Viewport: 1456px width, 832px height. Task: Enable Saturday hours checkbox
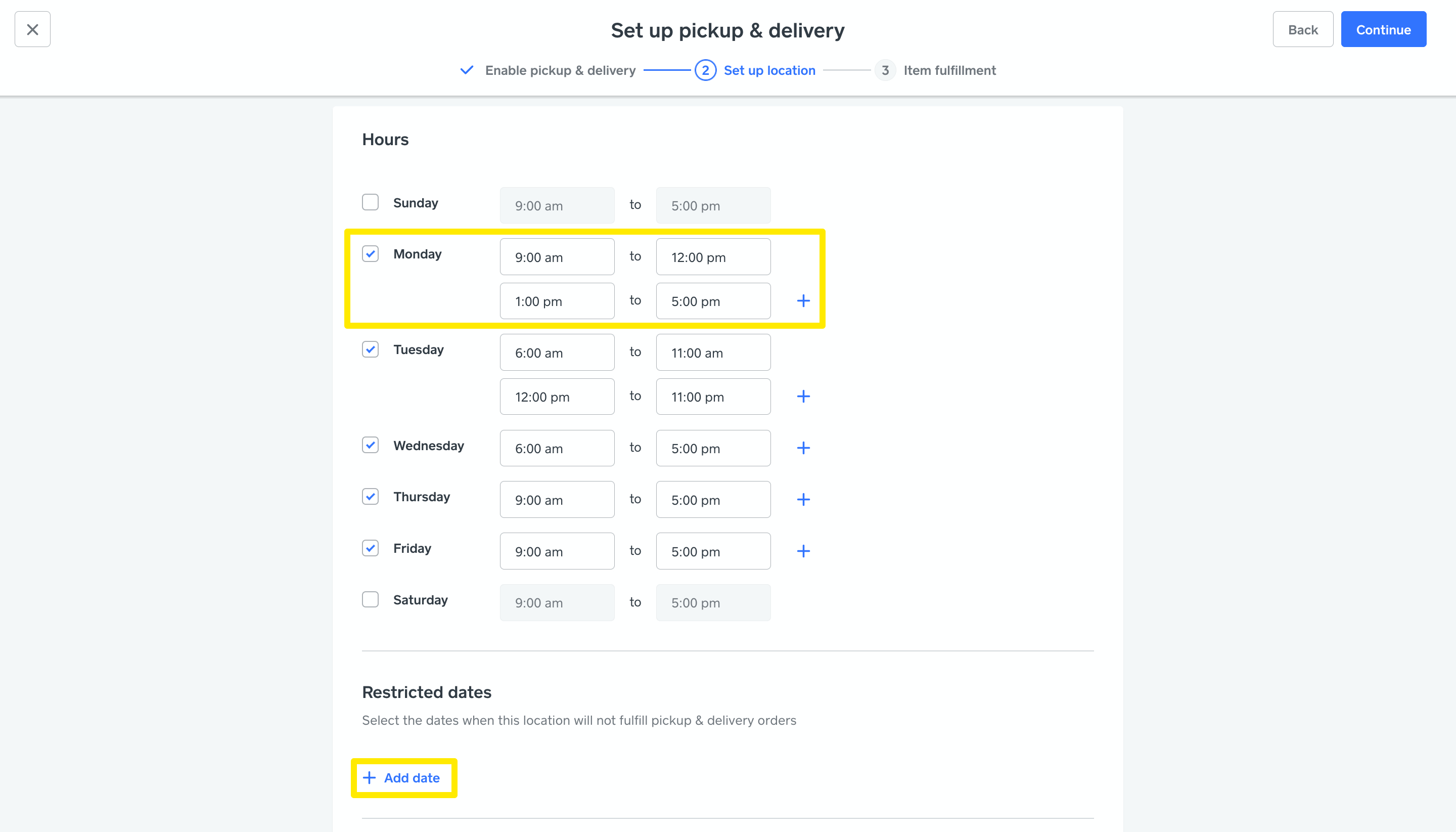click(x=370, y=599)
